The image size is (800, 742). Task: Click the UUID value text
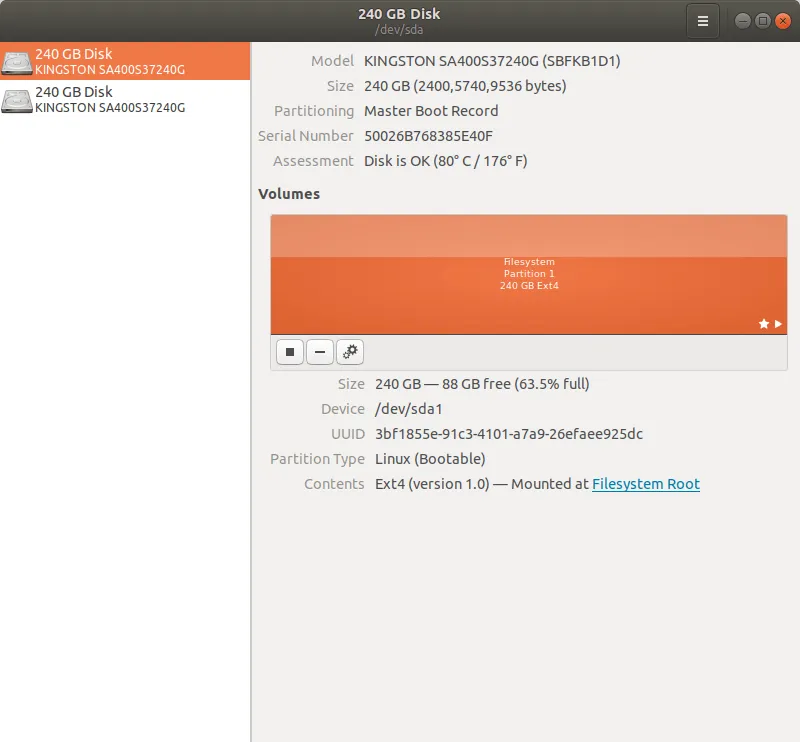(x=509, y=434)
